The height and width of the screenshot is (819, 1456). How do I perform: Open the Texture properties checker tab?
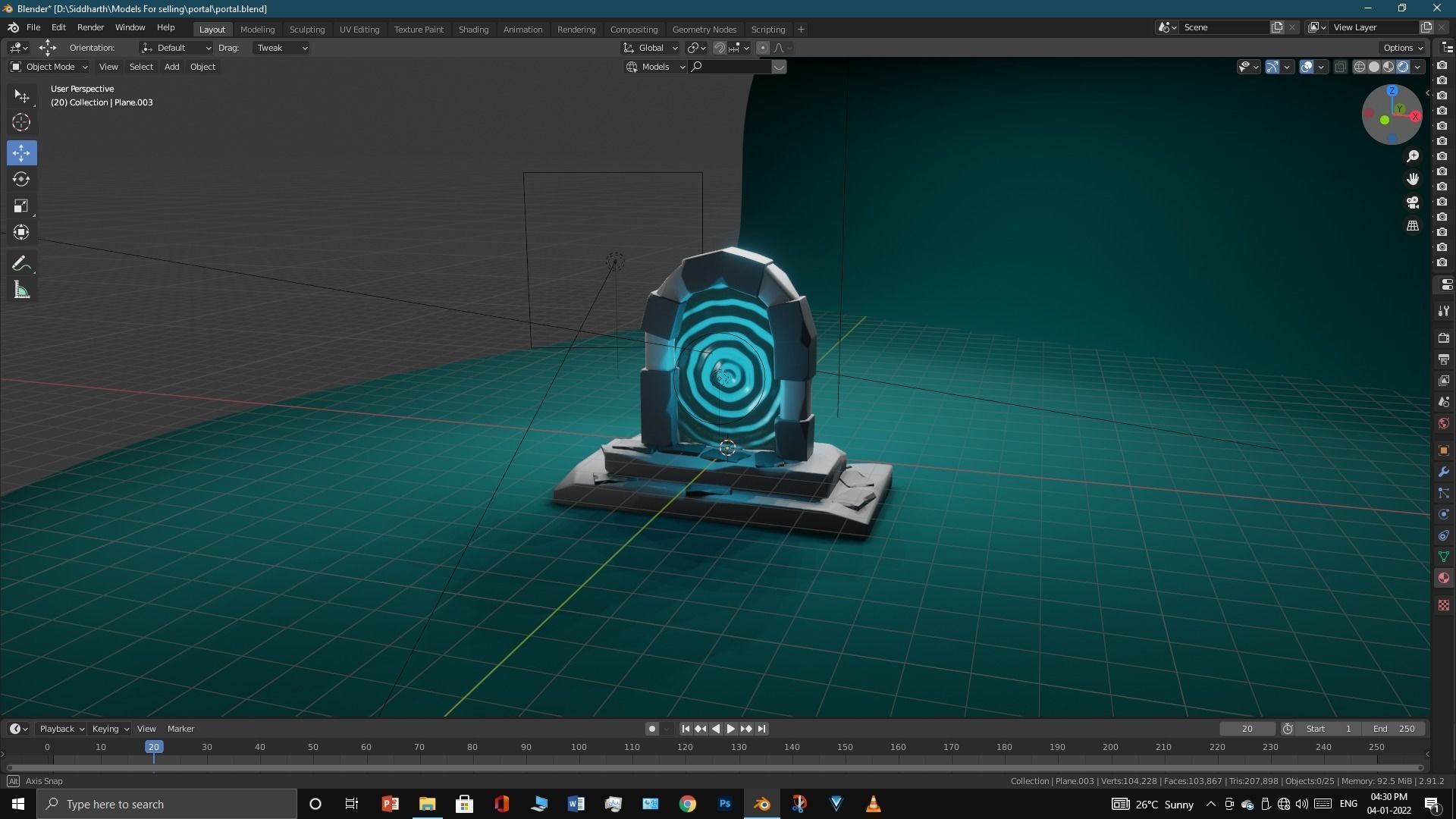[1443, 605]
